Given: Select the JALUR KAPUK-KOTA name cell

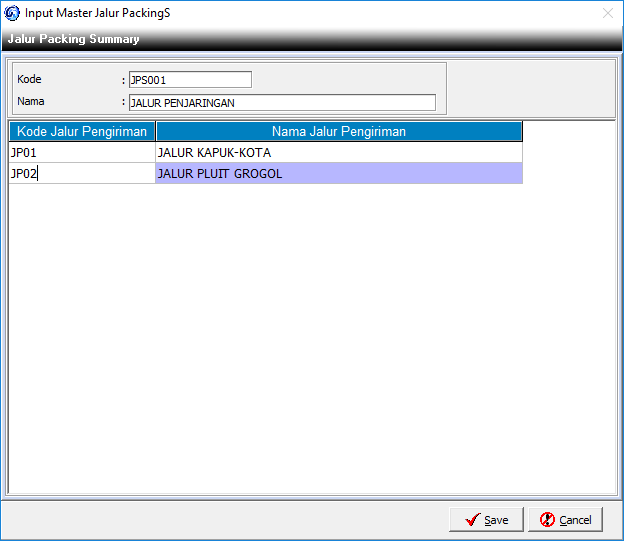Looking at the screenshot, I should [338, 153].
